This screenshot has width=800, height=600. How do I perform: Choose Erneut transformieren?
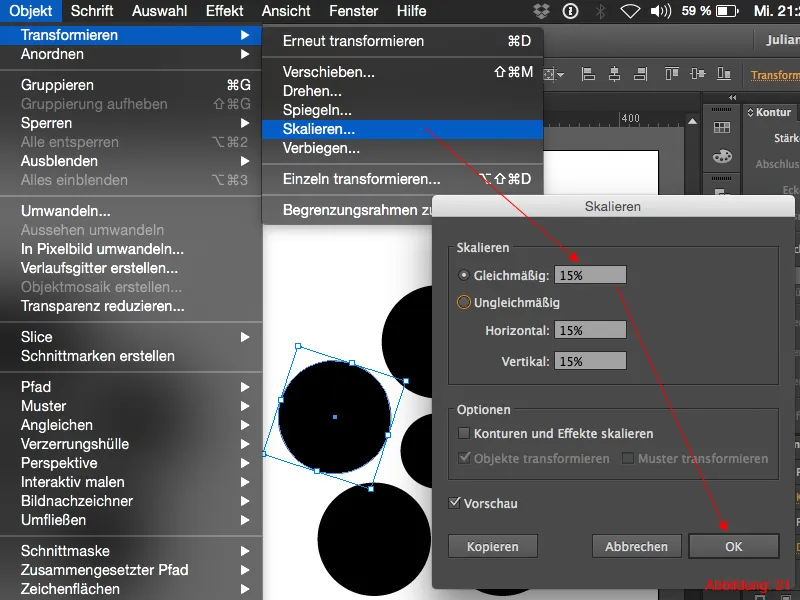tap(402, 41)
